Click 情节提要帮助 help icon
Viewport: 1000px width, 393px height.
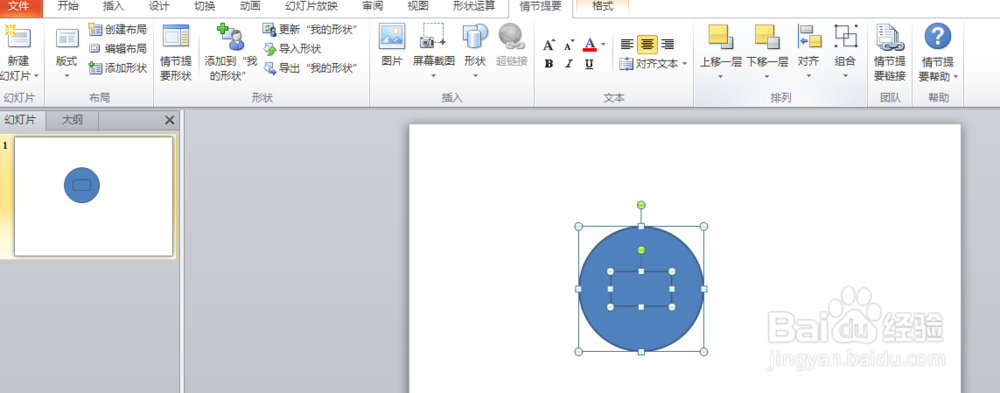coord(938,37)
